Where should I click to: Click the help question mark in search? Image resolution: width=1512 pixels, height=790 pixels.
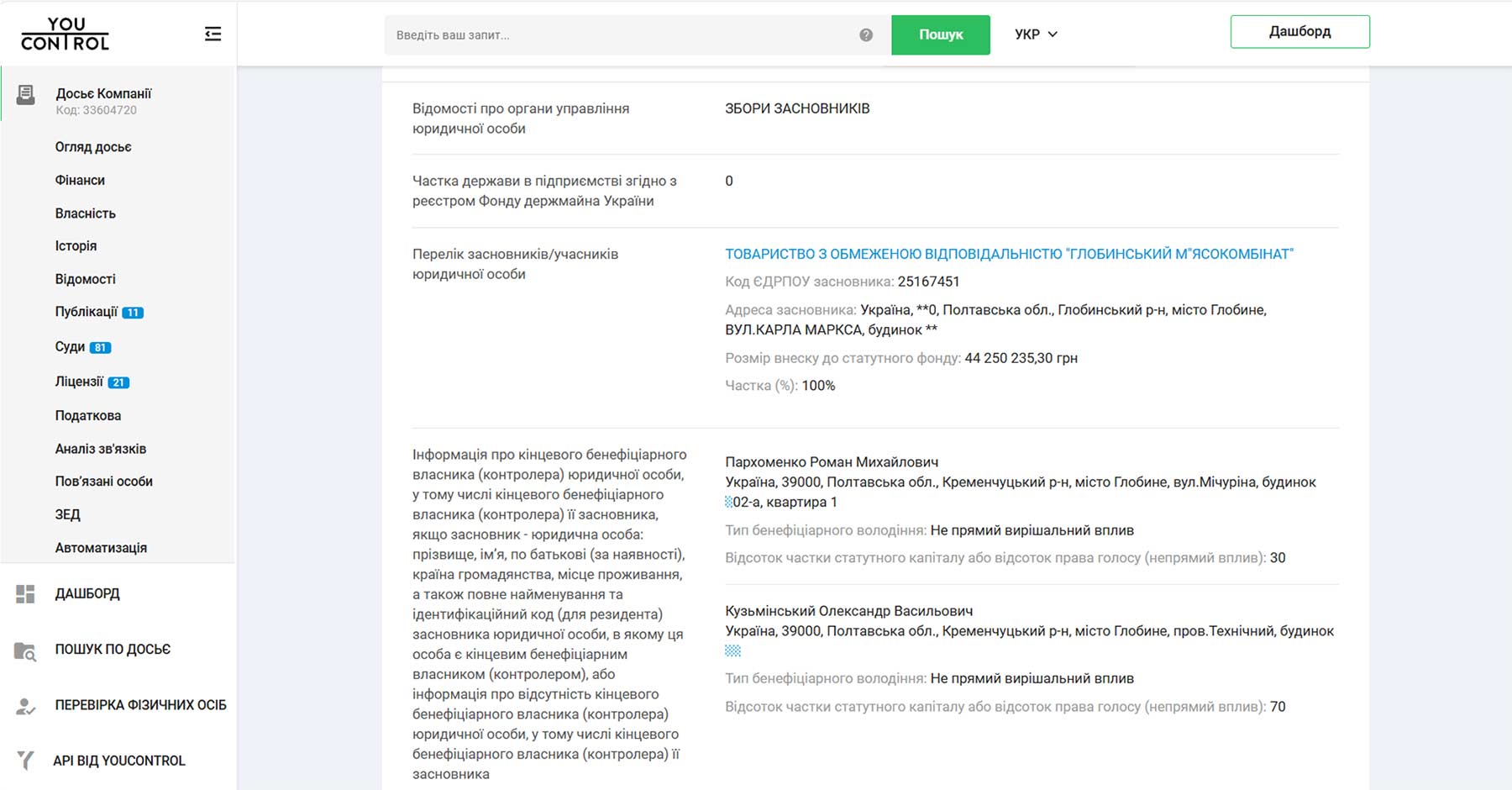click(x=866, y=35)
